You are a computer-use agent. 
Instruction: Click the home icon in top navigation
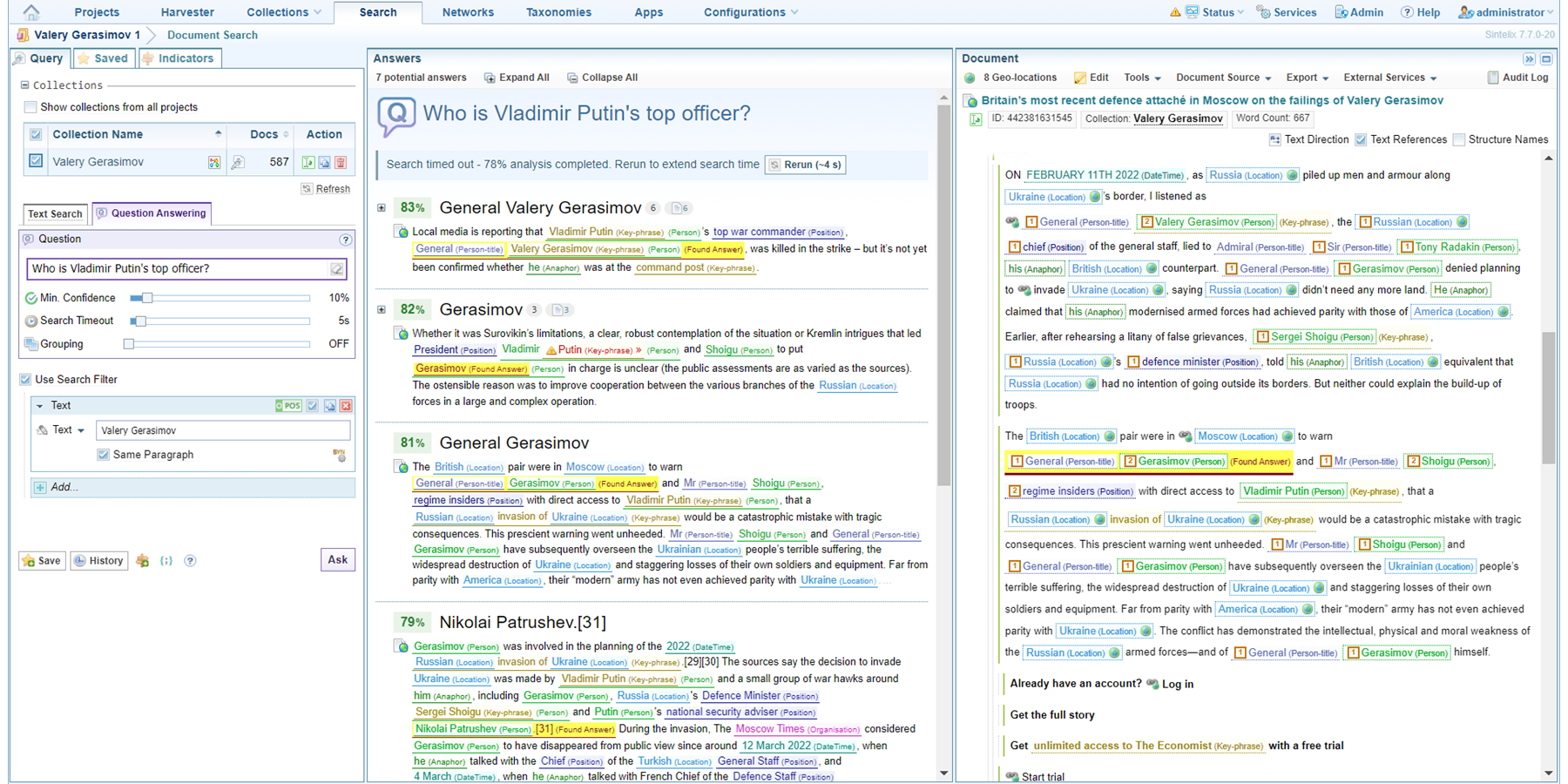31,12
